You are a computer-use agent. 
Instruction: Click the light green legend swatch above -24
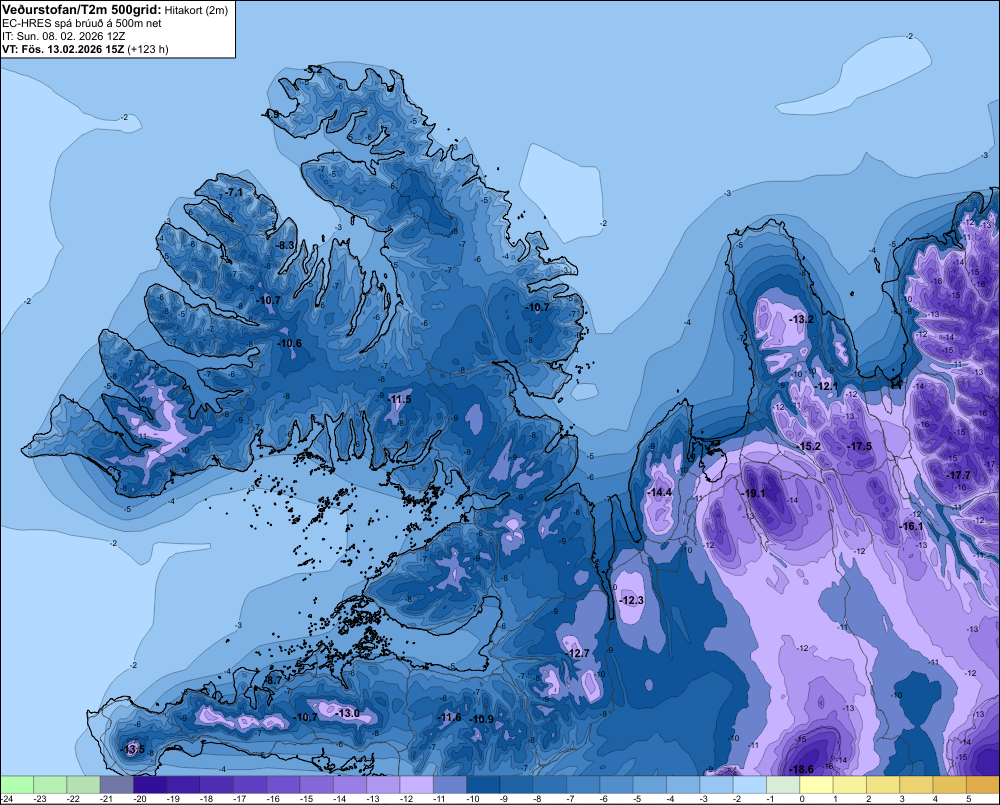(17, 785)
